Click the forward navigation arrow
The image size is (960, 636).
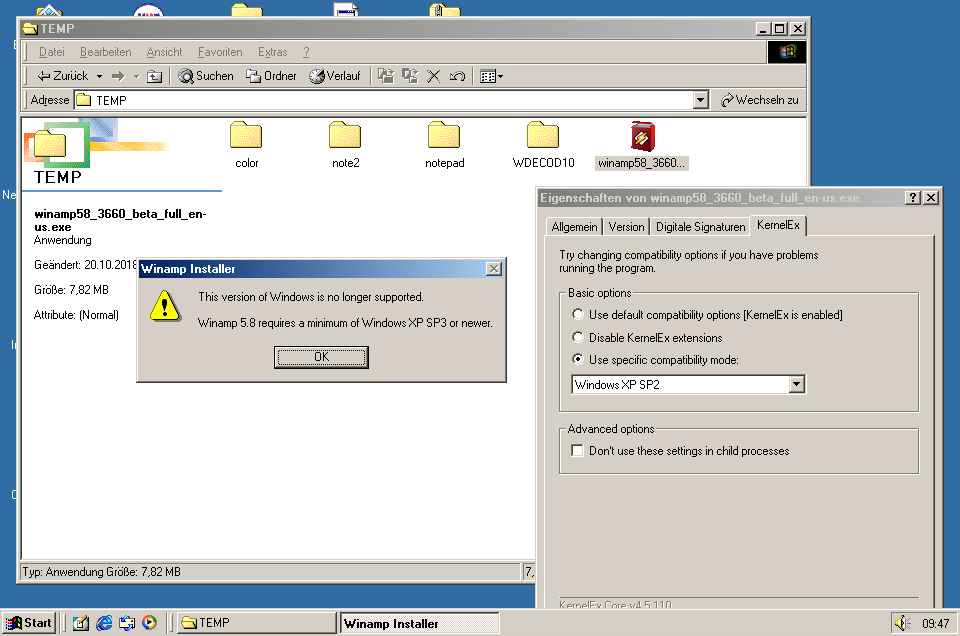click(118, 77)
